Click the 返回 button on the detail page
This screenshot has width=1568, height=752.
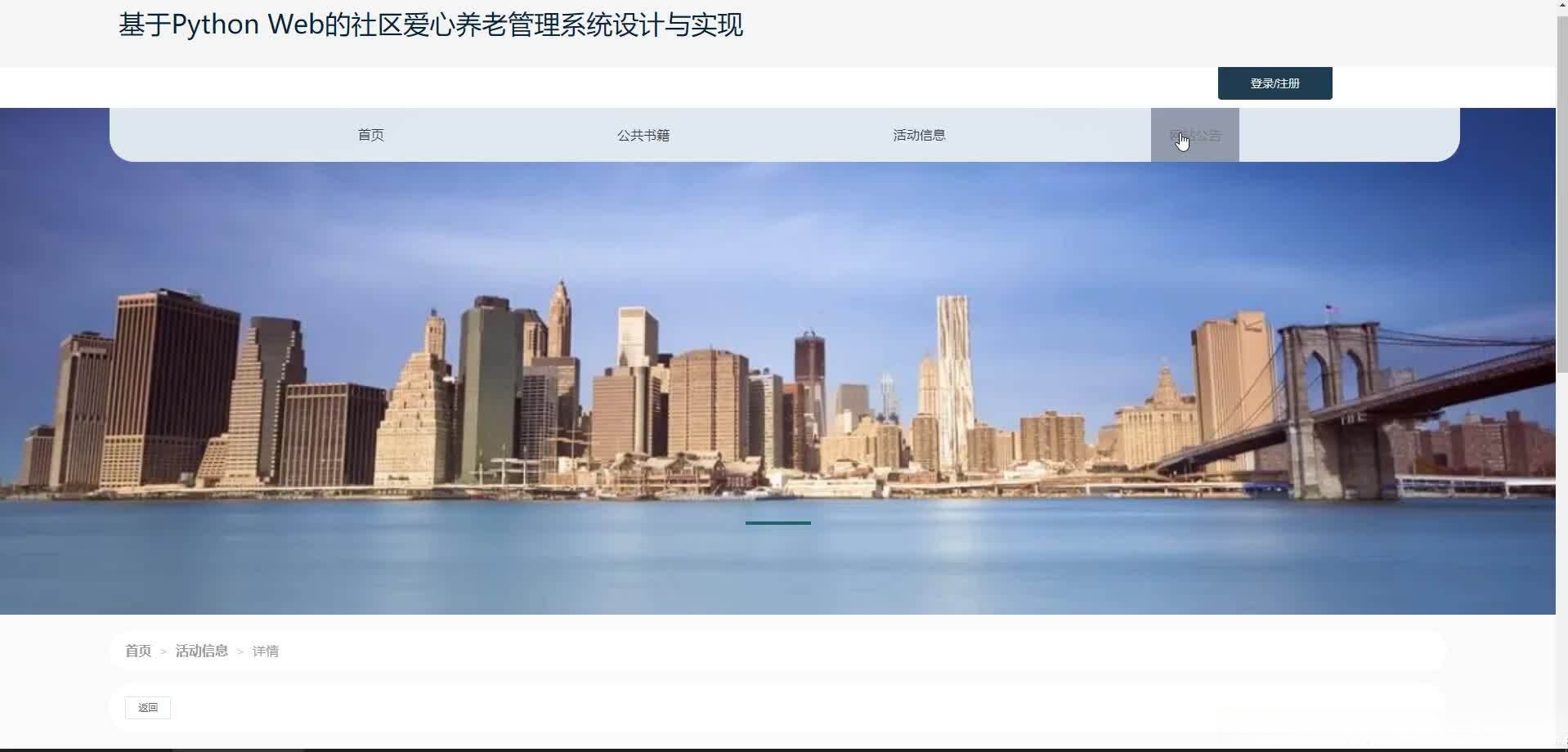pos(147,707)
